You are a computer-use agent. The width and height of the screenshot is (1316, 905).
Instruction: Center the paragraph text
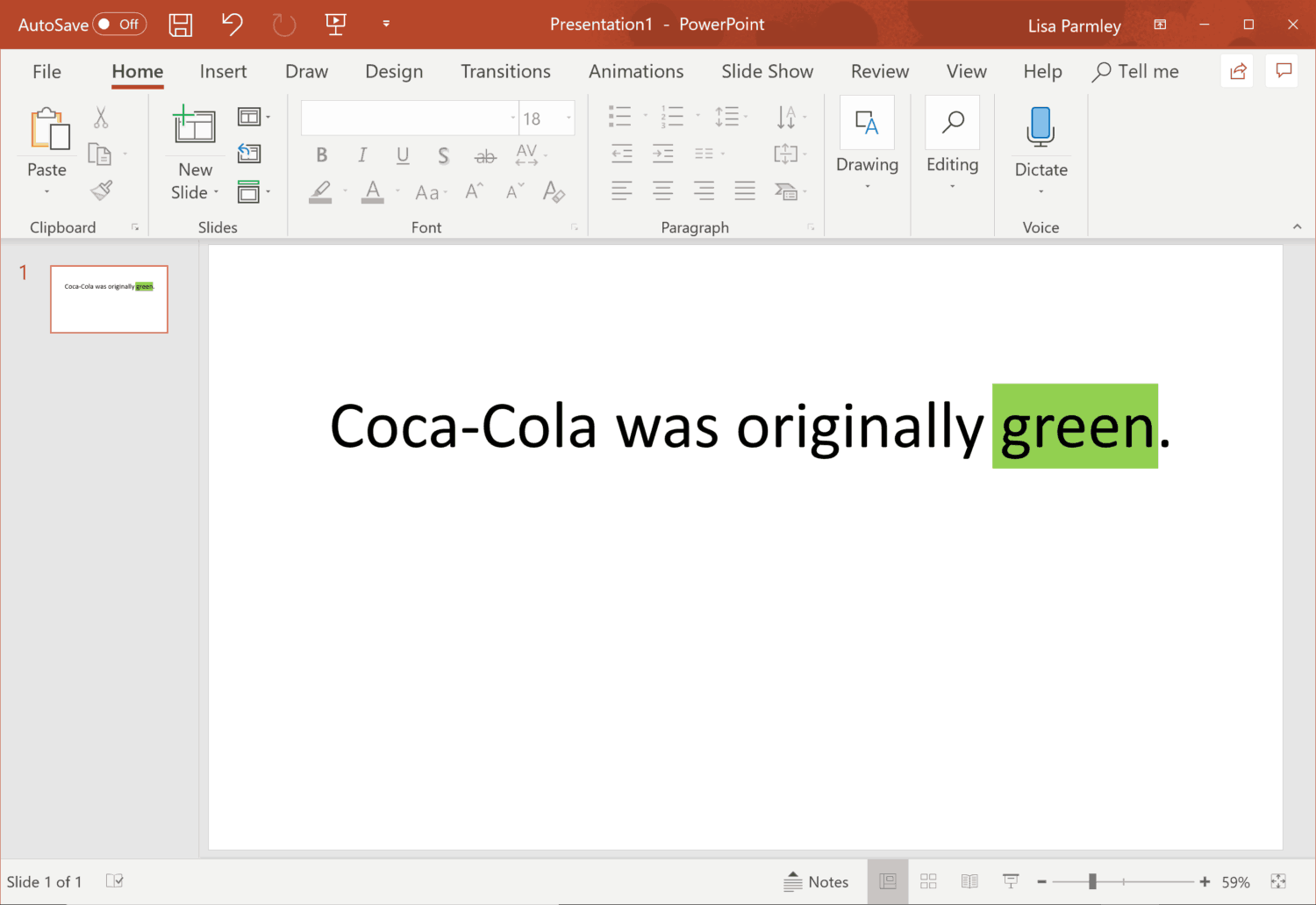coord(663,190)
